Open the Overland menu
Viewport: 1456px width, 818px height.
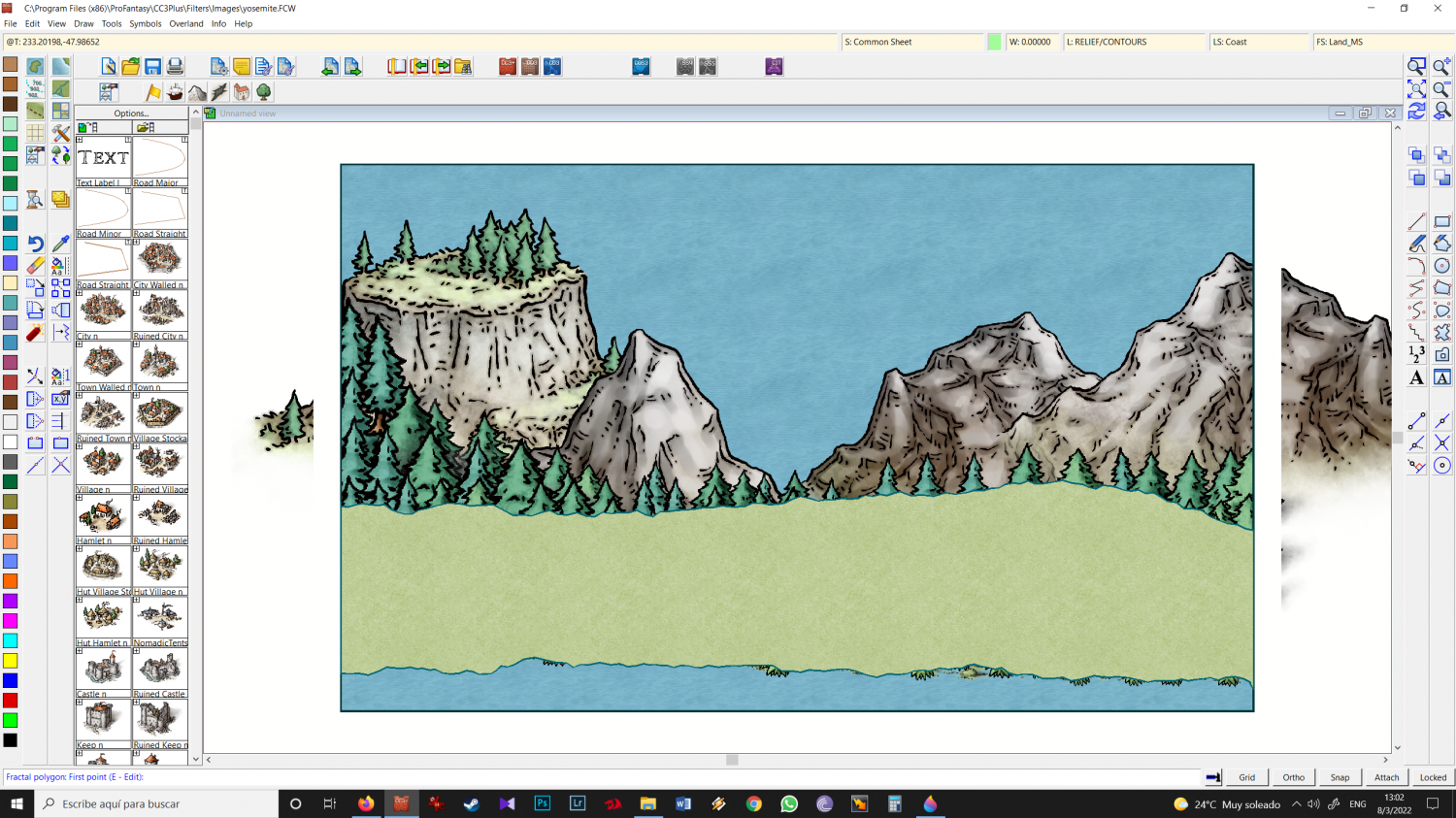(x=186, y=23)
